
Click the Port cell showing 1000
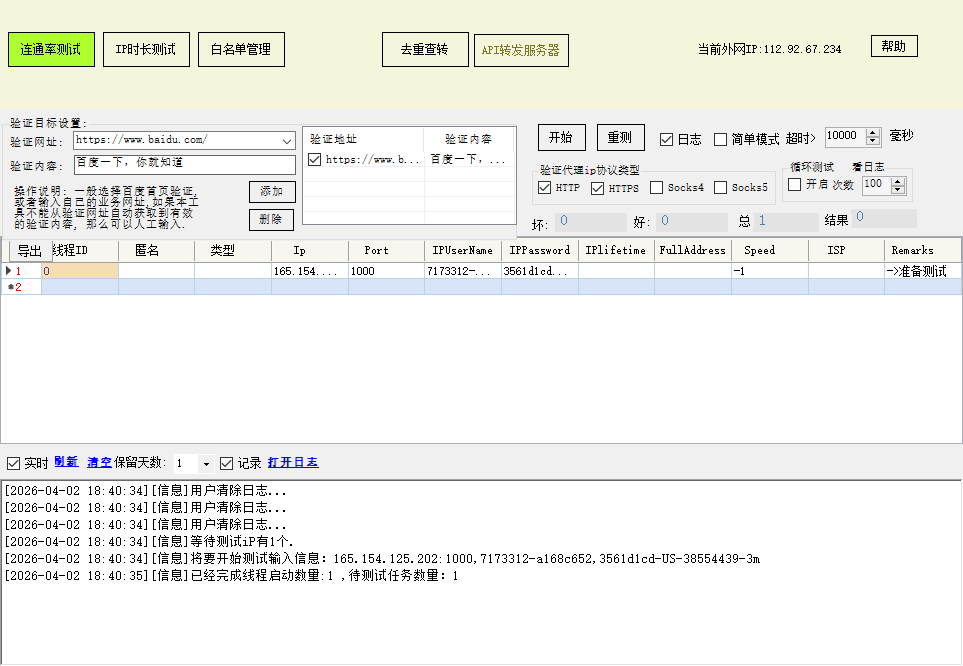(386, 271)
